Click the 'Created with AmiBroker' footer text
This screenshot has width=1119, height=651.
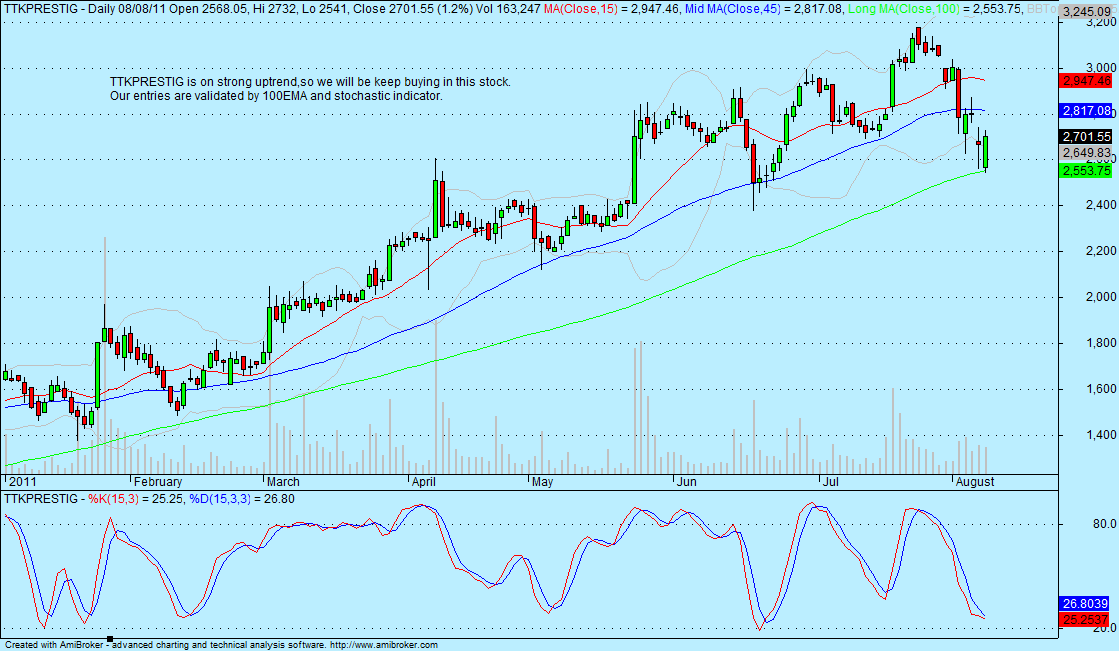coord(55,645)
